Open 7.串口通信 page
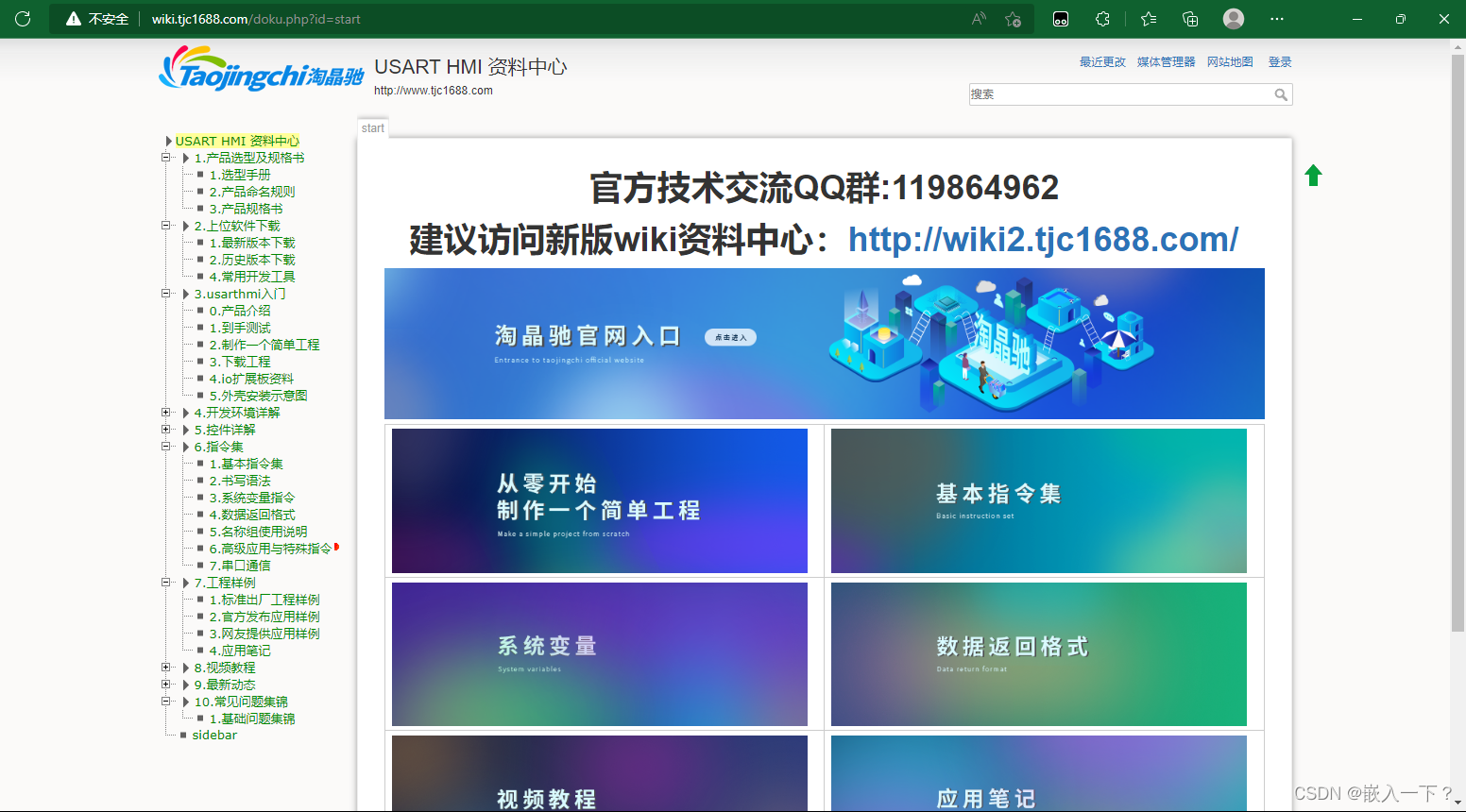The height and width of the screenshot is (812, 1466). click(x=240, y=566)
